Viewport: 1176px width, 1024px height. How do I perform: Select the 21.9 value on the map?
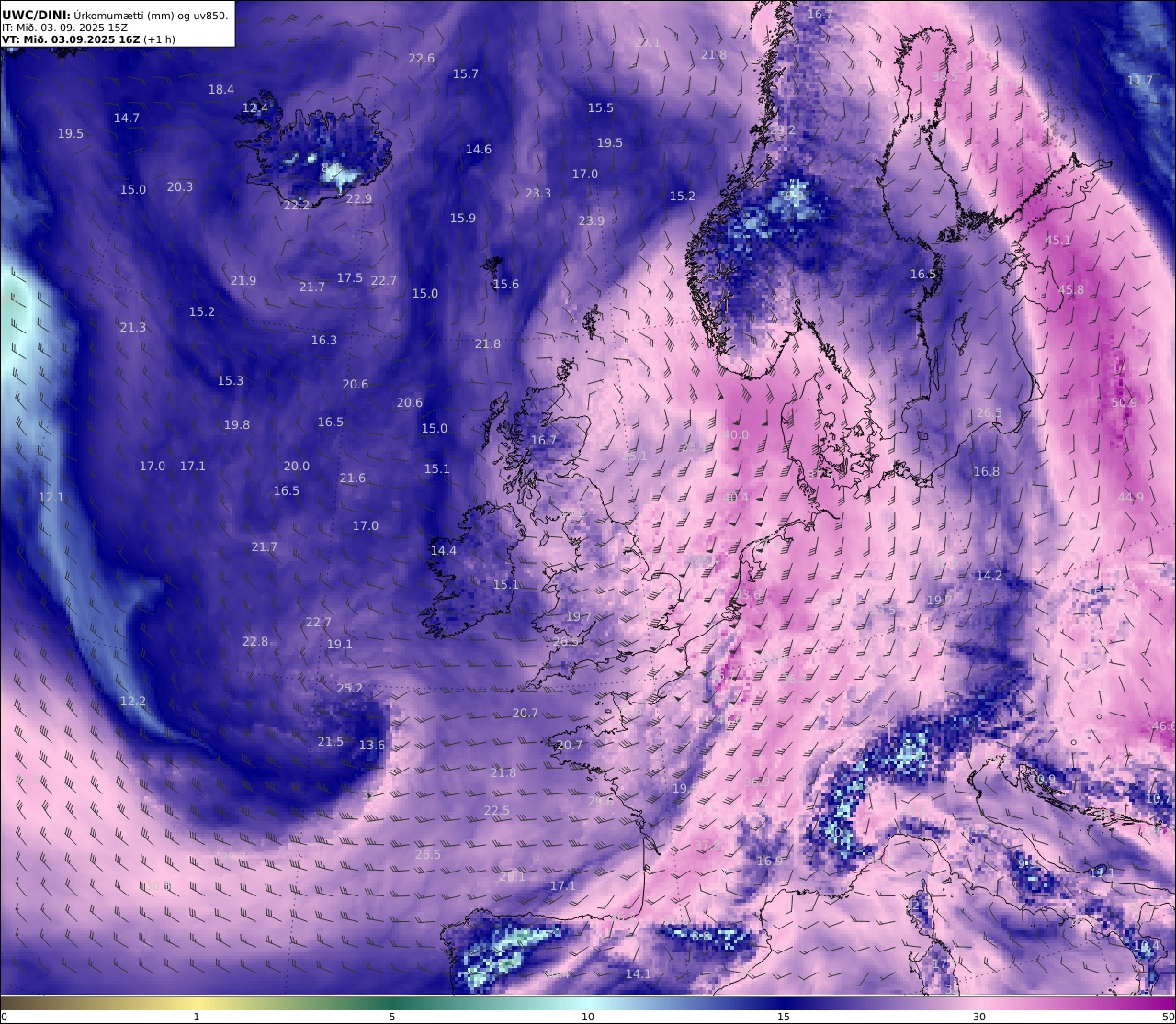click(x=243, y=281)
